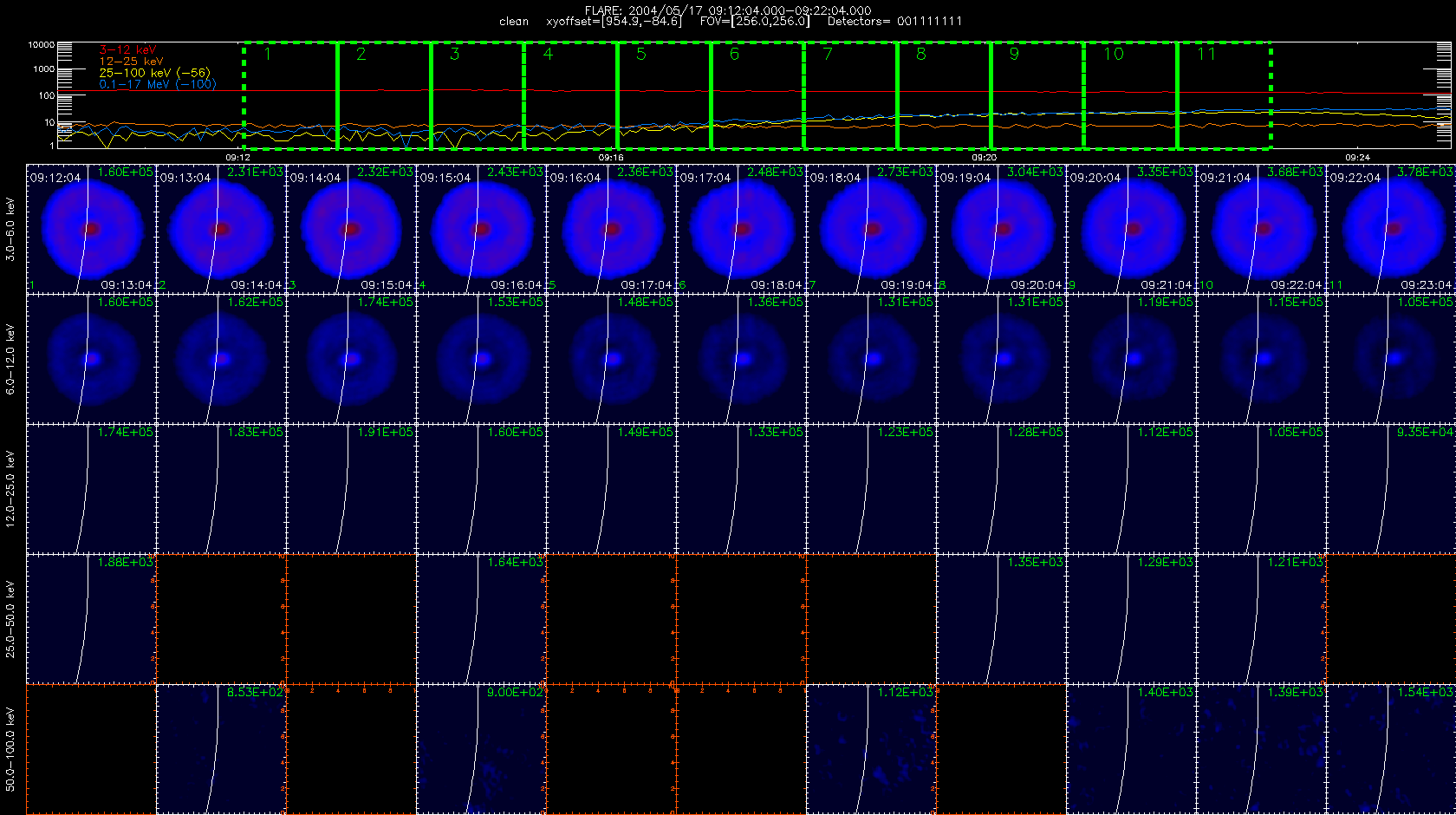Click the orange 12-25 keV legend entry
Viewport: 1456px width, 815px height.
click(131, 62)
